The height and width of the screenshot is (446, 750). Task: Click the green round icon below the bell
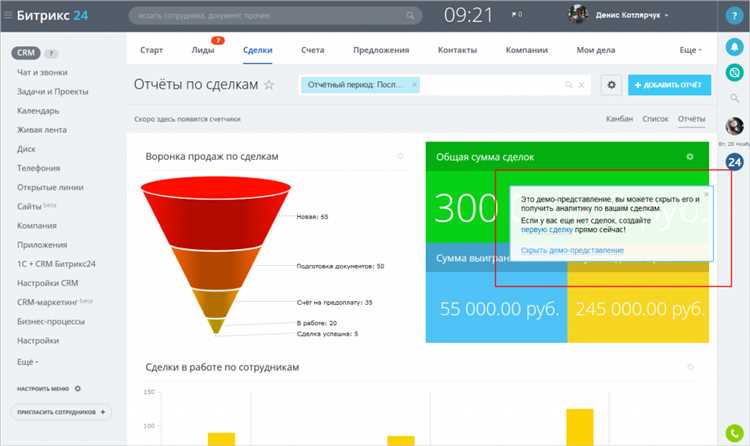734,73
